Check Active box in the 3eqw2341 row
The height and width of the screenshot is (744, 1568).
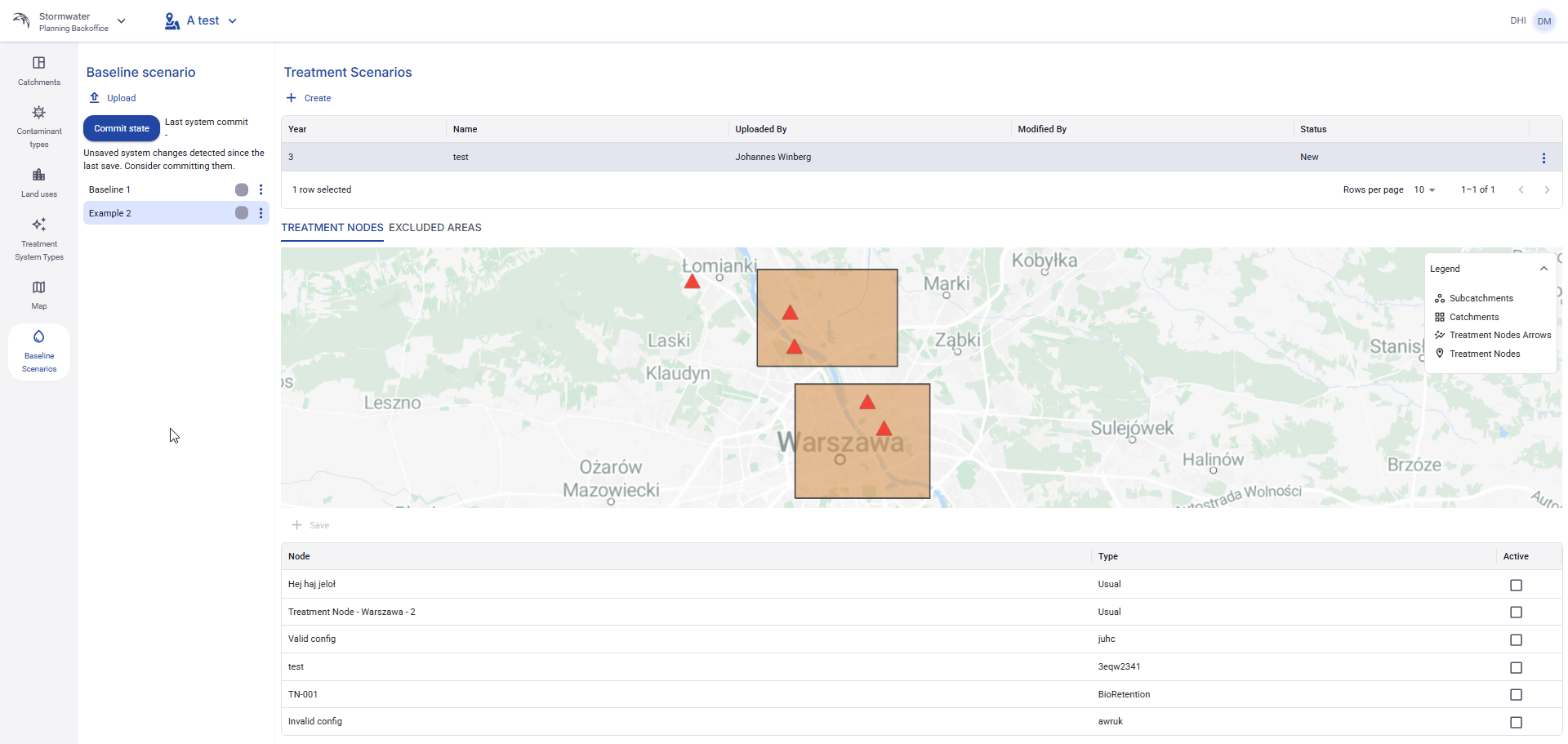click(x=1517, y=667)
